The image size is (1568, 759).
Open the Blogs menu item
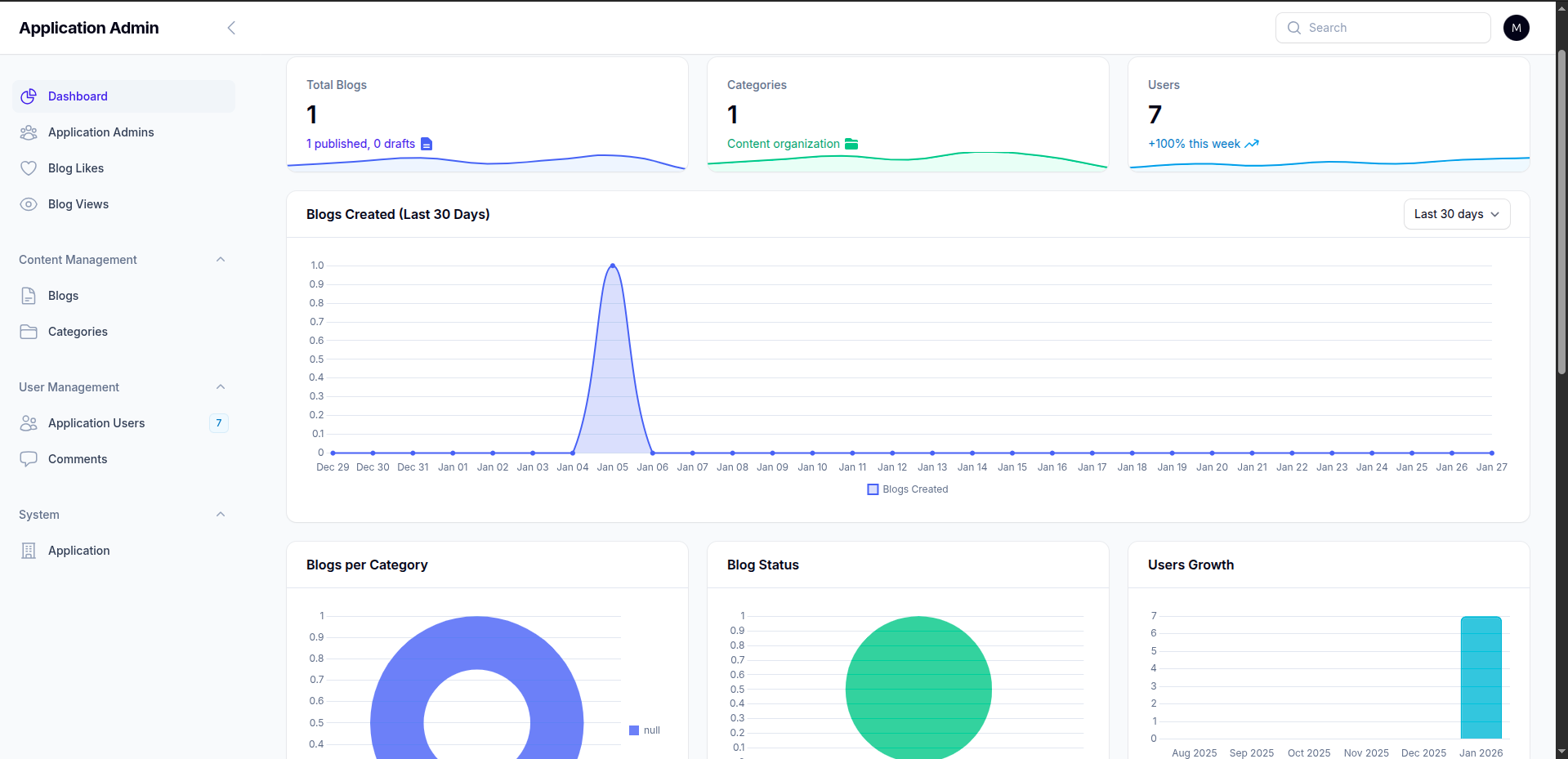(63, 295)
